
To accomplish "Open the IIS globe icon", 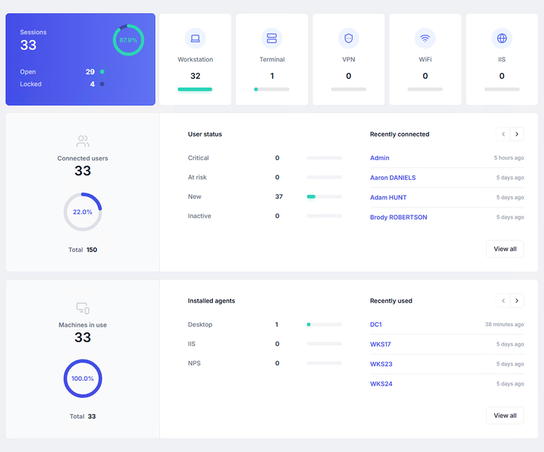I will click(502, 38).
